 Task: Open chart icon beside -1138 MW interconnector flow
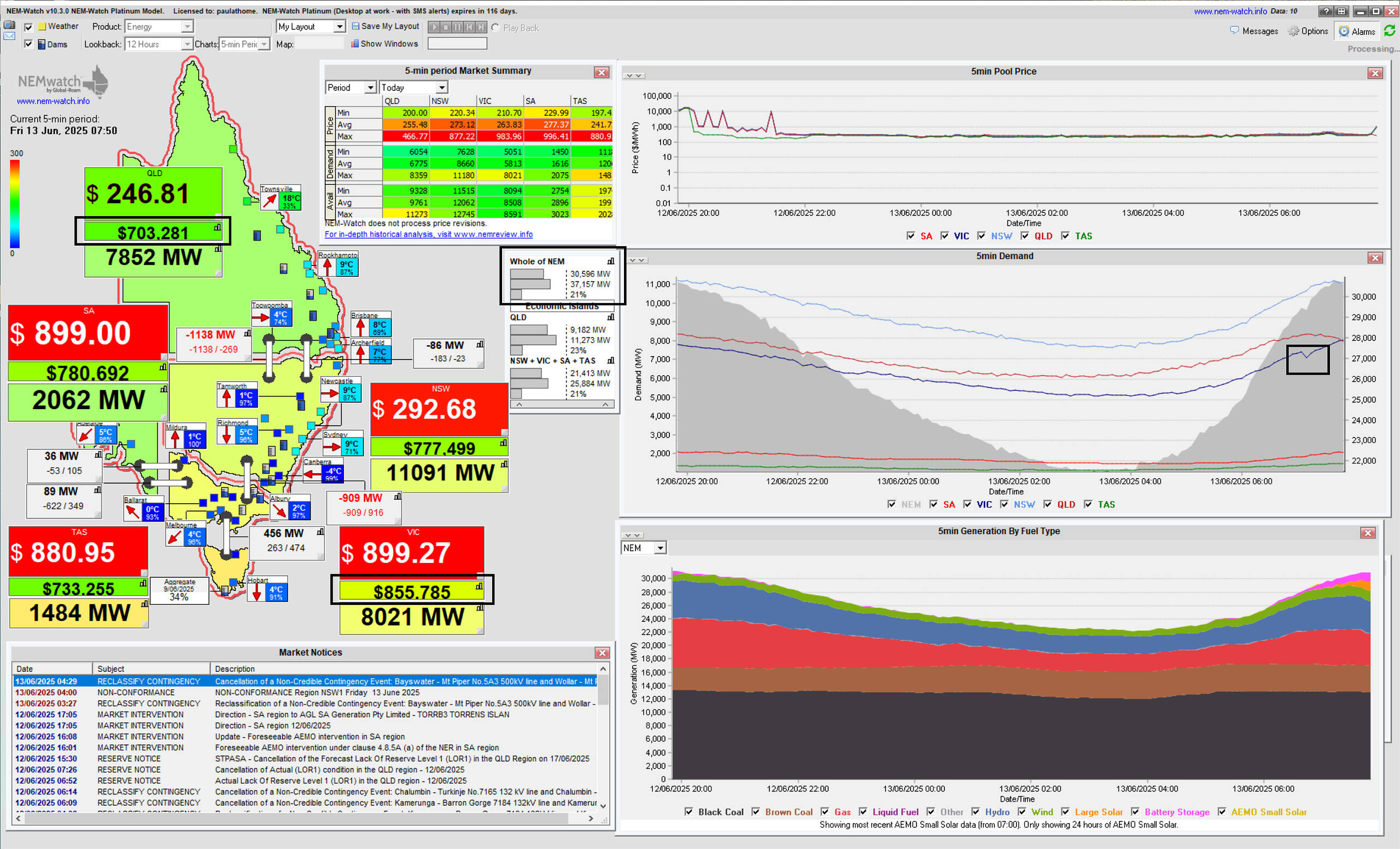247,334
